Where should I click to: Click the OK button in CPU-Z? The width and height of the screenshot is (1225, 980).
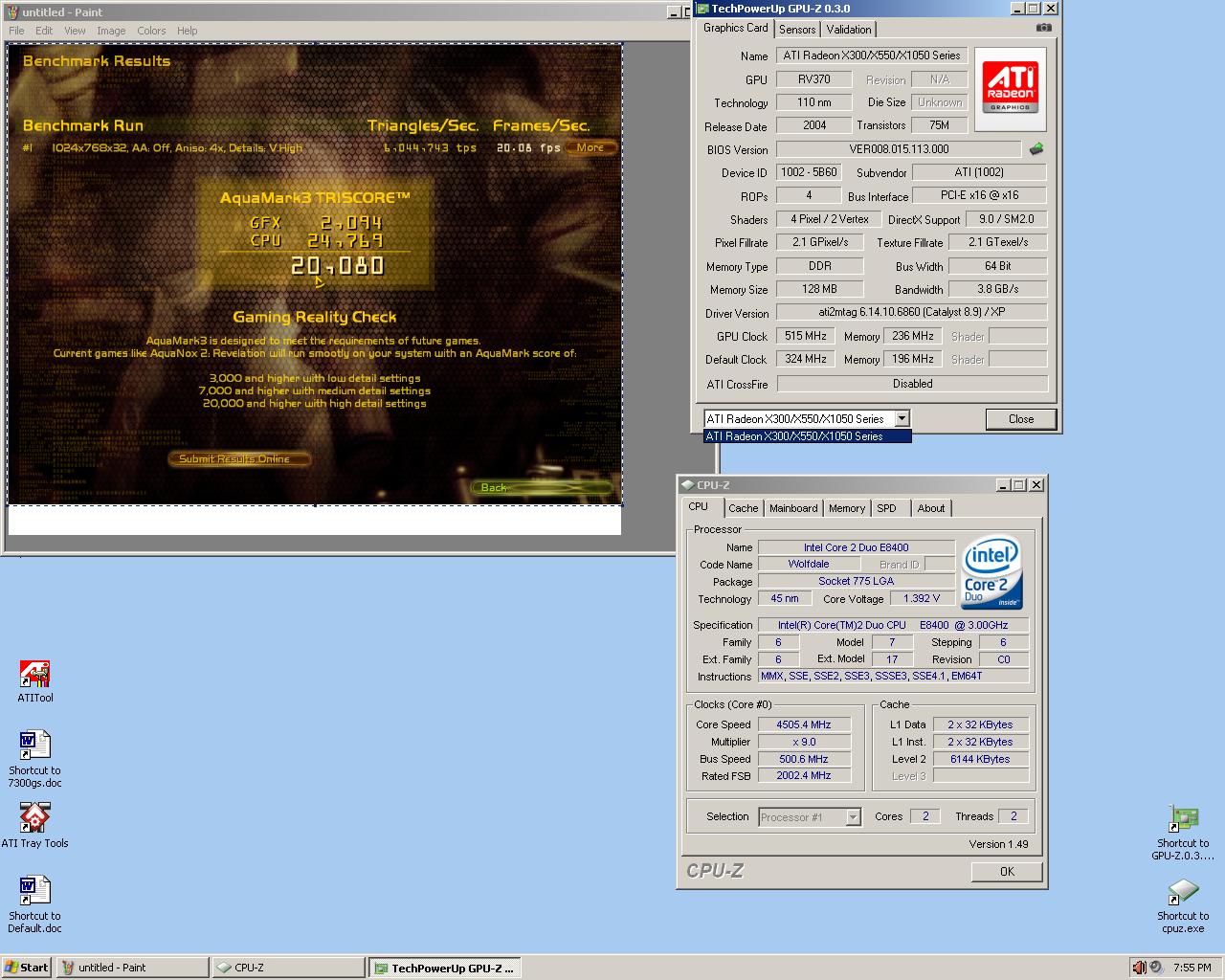(1007, 872)
